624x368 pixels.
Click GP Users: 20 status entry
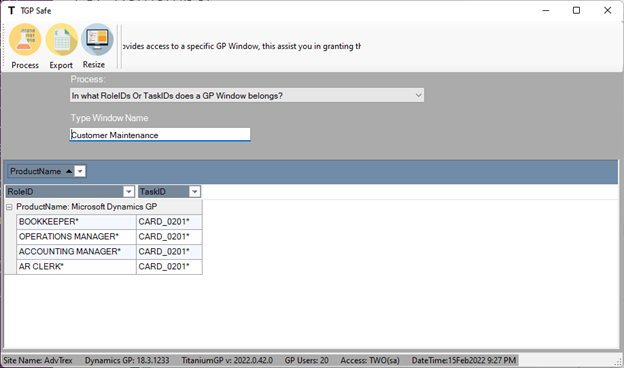tap(306, 360)
